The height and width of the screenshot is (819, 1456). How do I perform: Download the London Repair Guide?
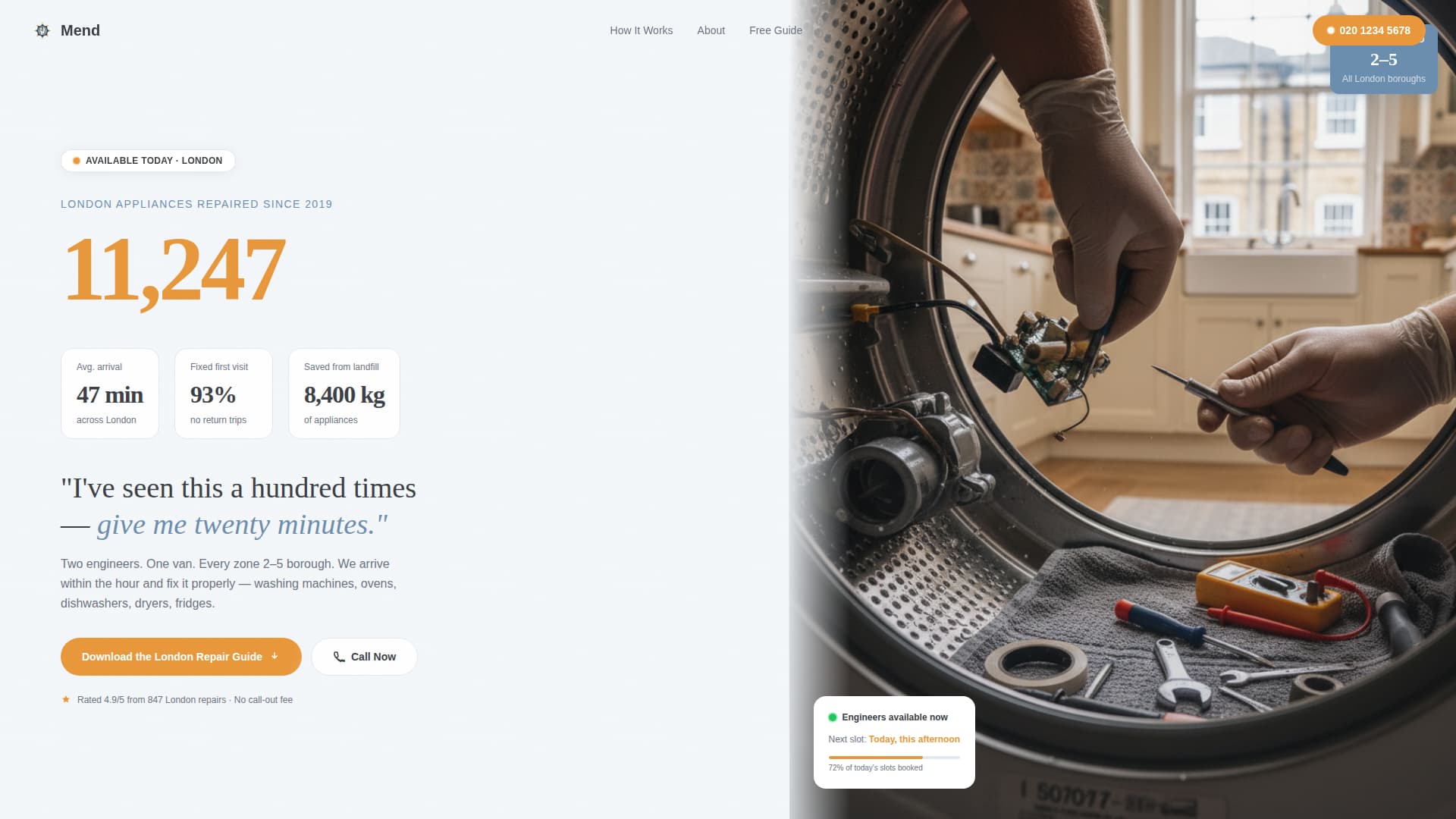(x=181, y=657)
